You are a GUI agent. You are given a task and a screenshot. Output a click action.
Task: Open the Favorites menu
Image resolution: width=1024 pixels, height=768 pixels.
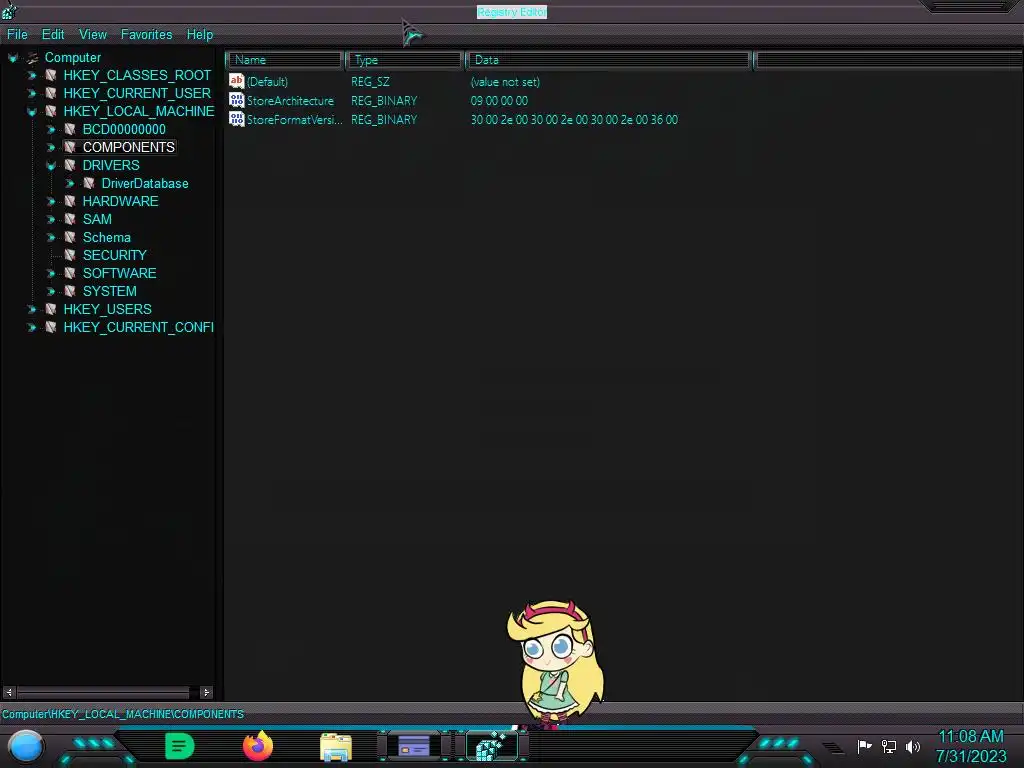[x=146, y=35]
